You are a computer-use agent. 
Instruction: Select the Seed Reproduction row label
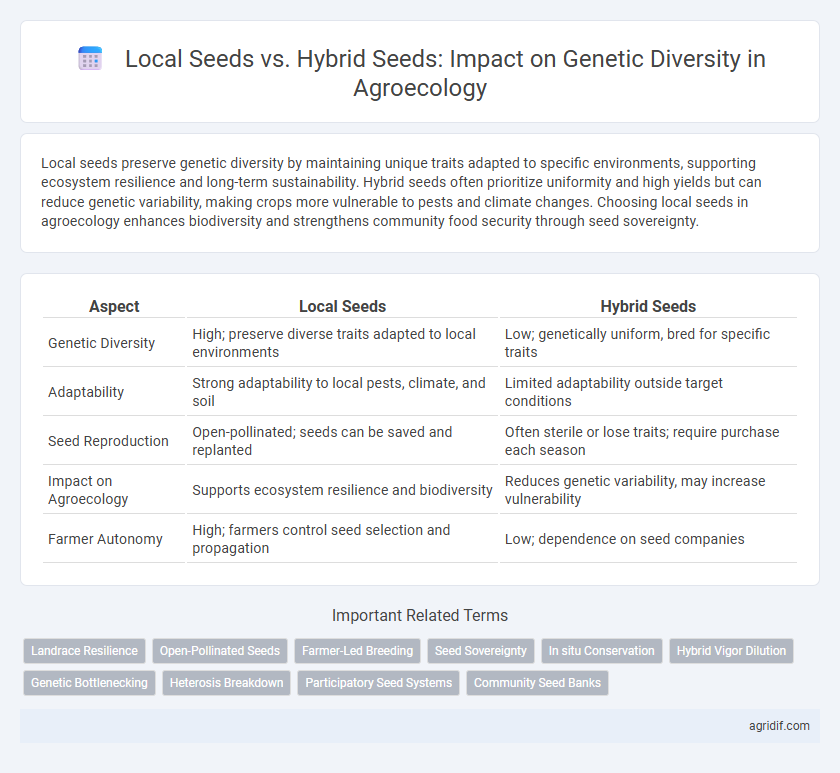(108, 441)
